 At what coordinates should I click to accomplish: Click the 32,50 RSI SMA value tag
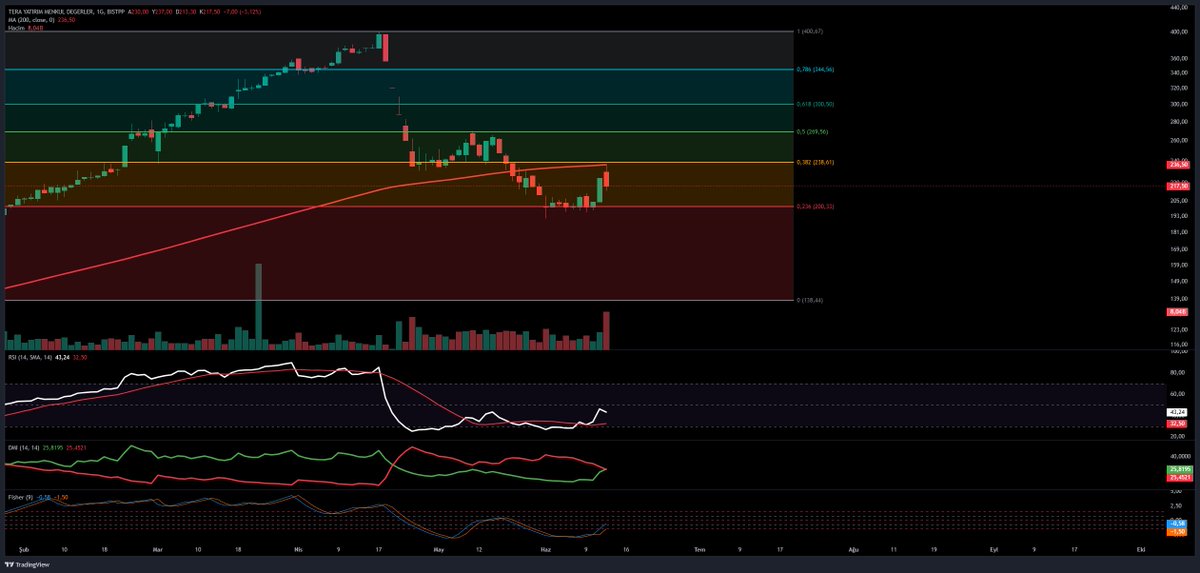click(x=1177, y=423)
